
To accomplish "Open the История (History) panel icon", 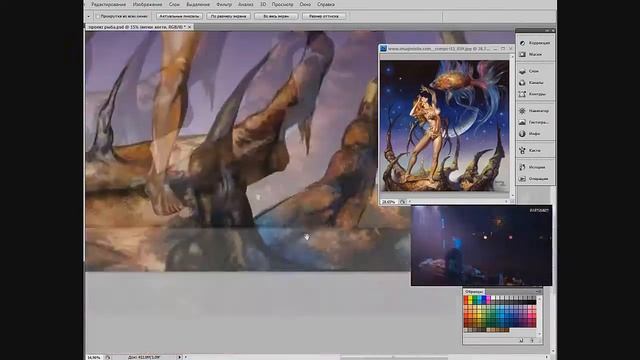I will click(x=522, y=167).
